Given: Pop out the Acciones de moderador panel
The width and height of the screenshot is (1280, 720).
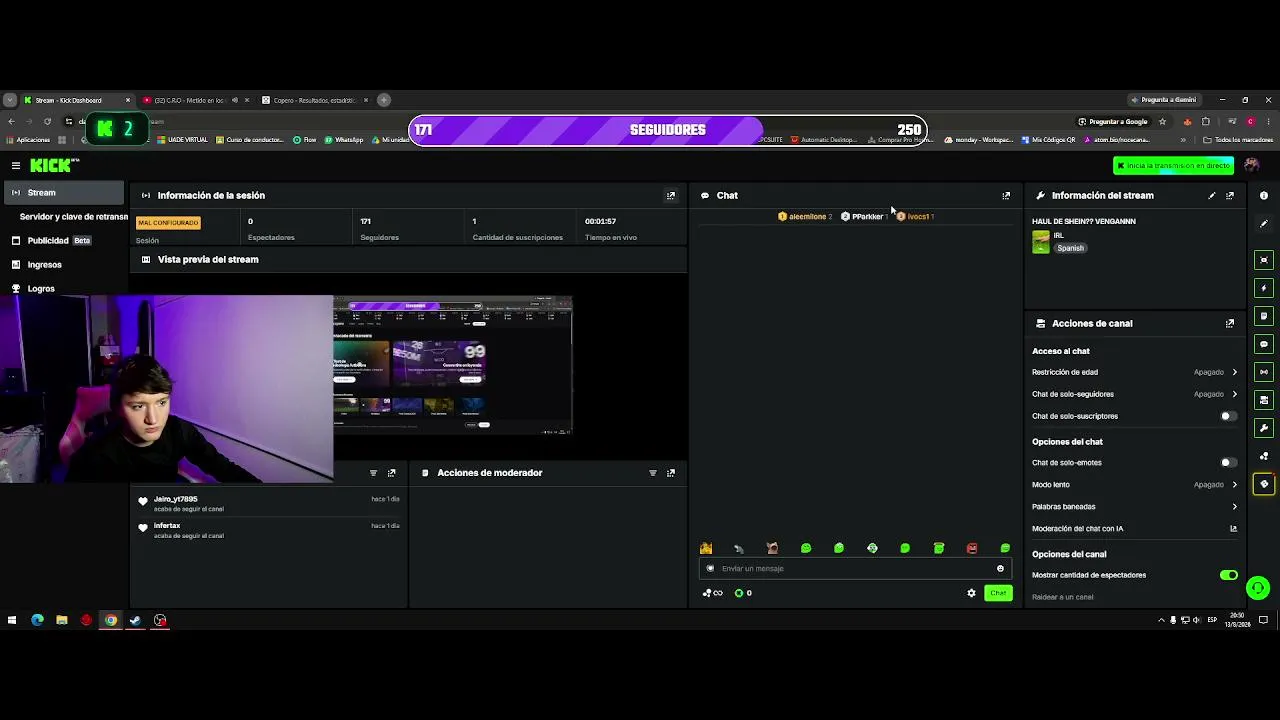Looking at the screenshot, I should click(x=671, y=473).
